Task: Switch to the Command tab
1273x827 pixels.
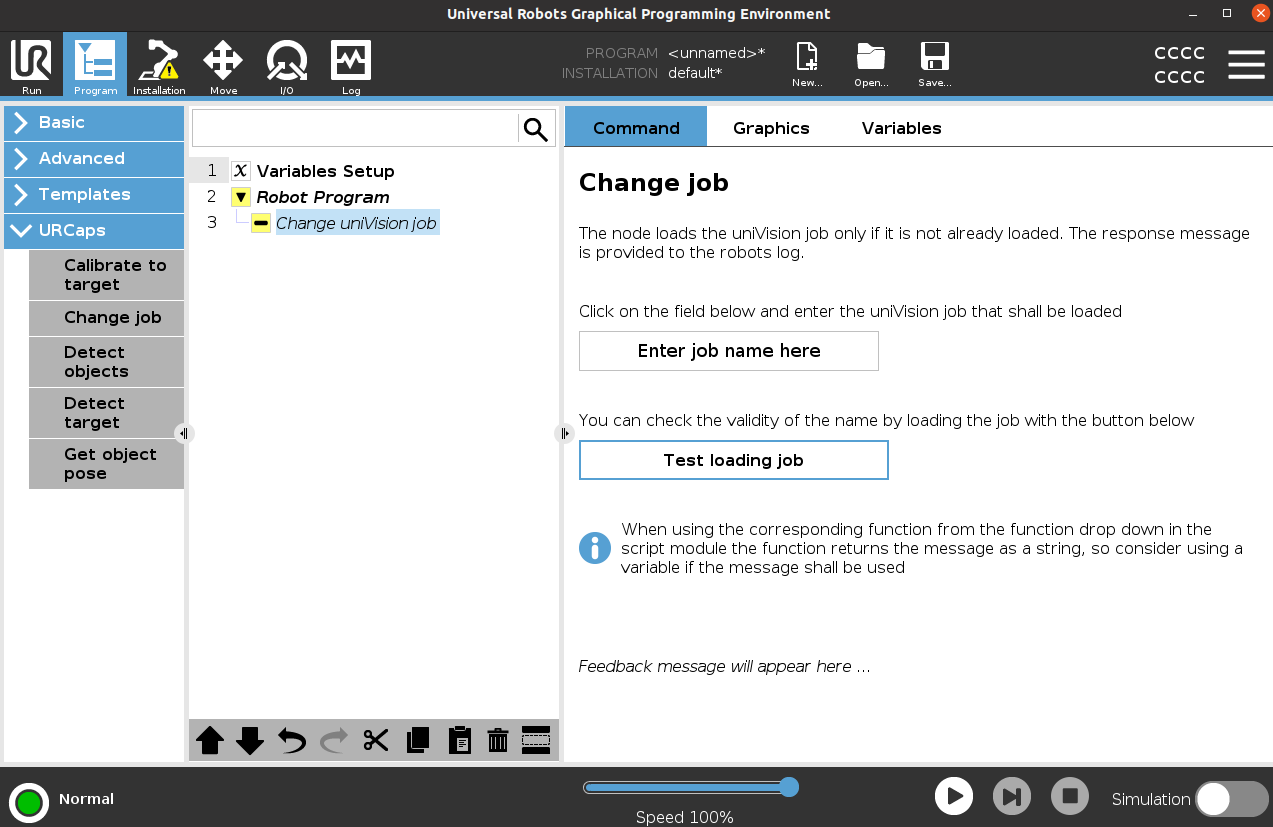Action: (x=636, y=128)
